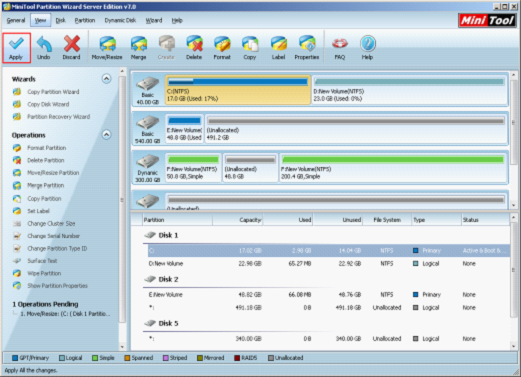The height and width of the screenshot is (377, 521).
Task: Sort by Capacity column header
Action: click(x=238, y=220)
